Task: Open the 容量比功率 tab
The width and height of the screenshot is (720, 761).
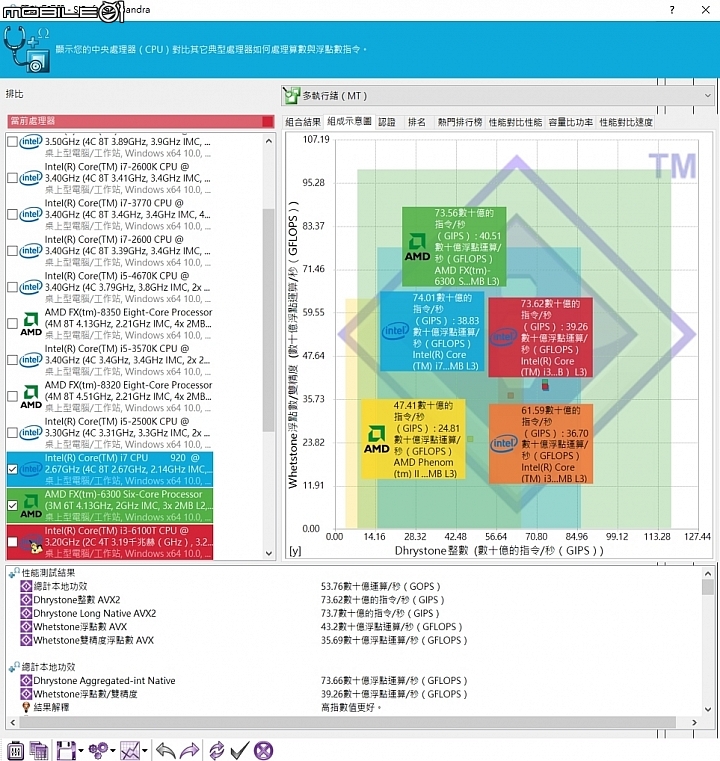Action: coord(571,122)
